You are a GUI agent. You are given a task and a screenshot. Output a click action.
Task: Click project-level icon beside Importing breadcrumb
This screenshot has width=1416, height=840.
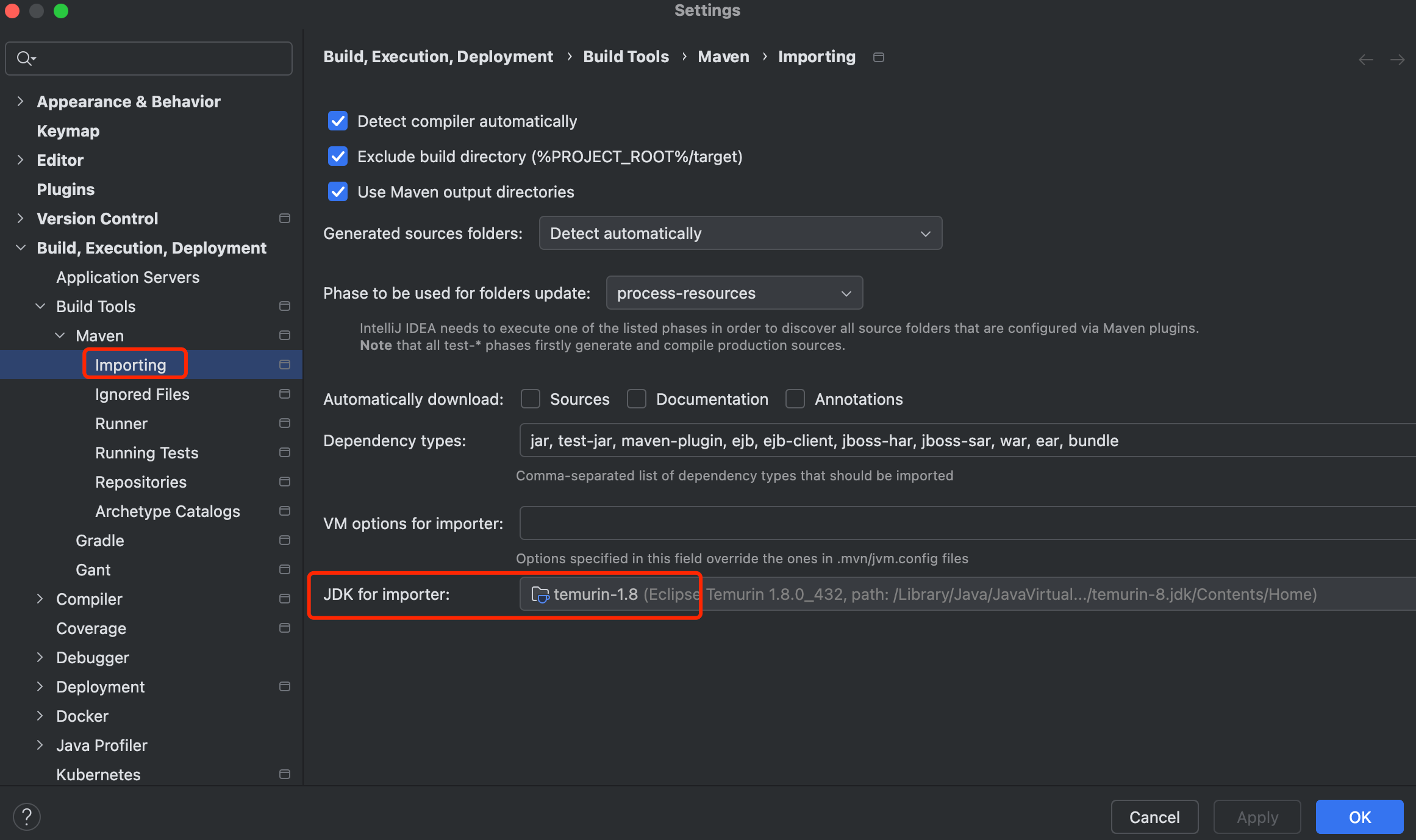click(x=878, y=57)
